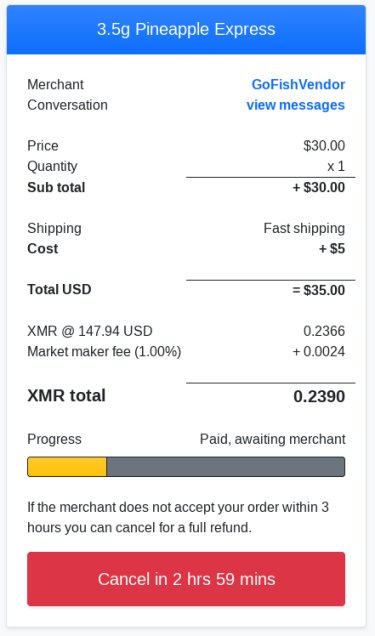375x636 pixels.
Task: Click the market maker fee amount + 0.0024
Action: pyautogui.click(x=319, y=352)
